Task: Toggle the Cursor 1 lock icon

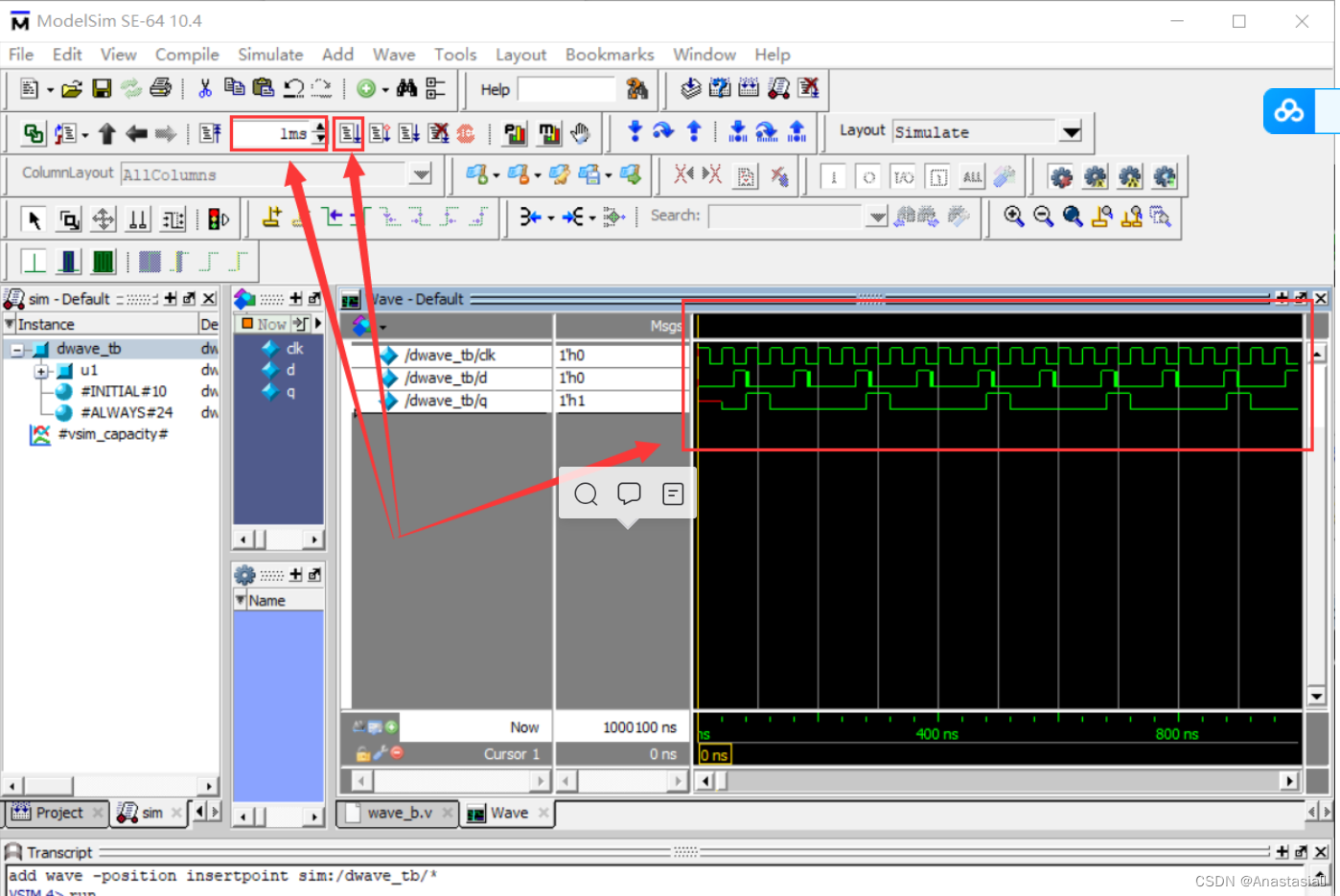Action: tap(362, 753)
